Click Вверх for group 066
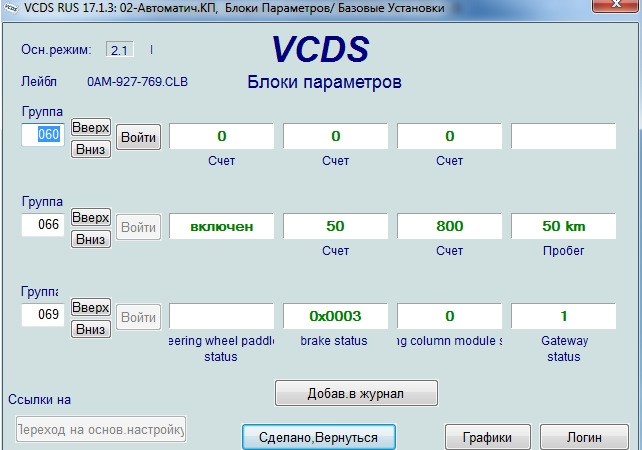The image size is (642, 450). [x=91, y=217]
